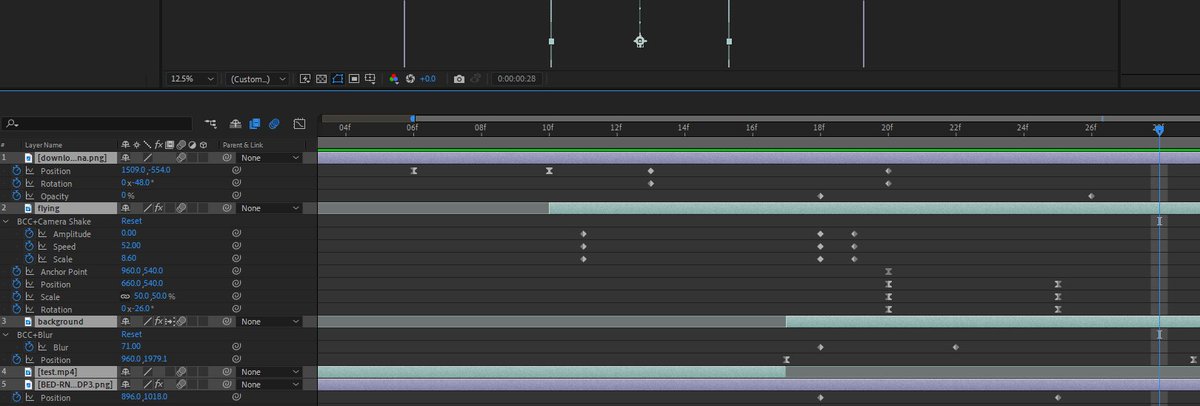Toggle the Amplitude stopwatch
The image size is (1200, 406).
click(29, 234)
